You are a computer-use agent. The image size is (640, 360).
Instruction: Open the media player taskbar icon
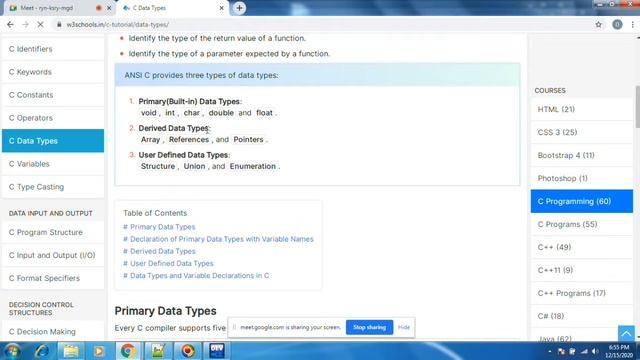click(x=99, y=351)
